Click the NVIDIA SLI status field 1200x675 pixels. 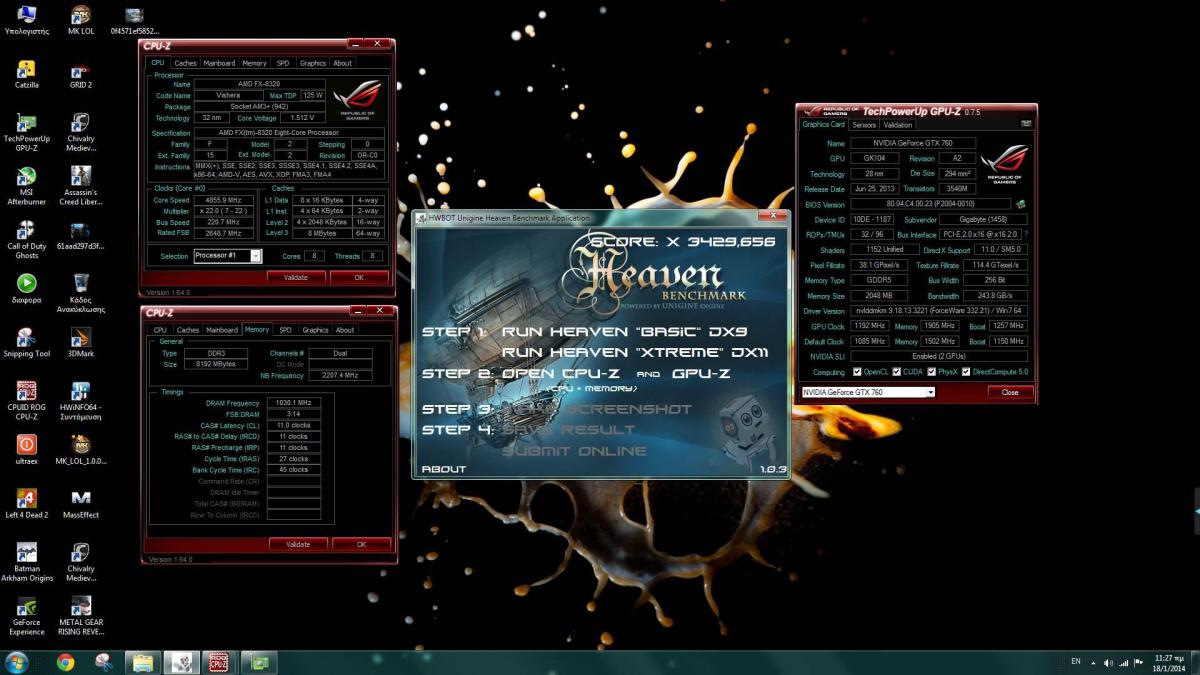pos(938,355)
